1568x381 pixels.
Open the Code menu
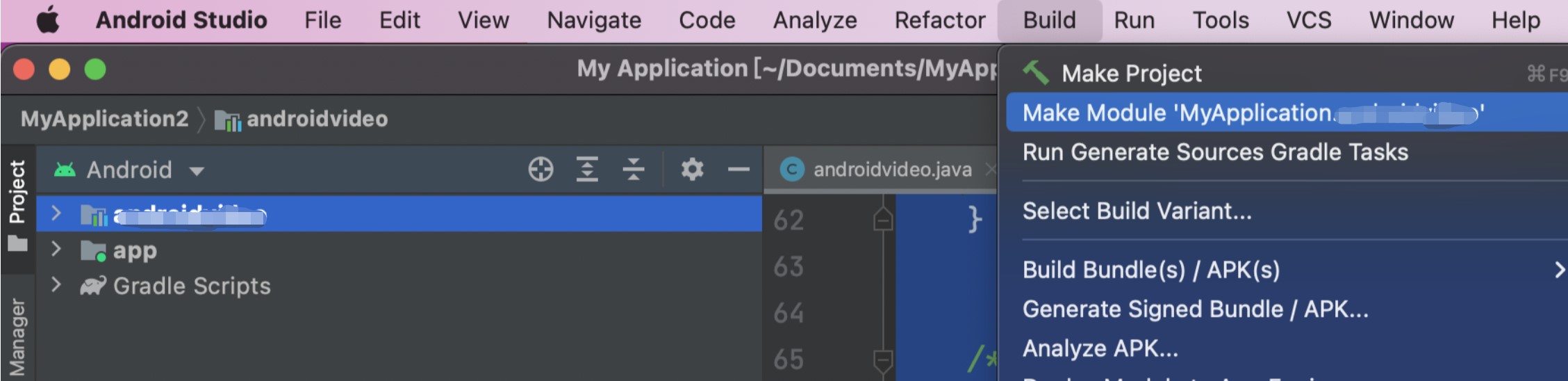707,20
